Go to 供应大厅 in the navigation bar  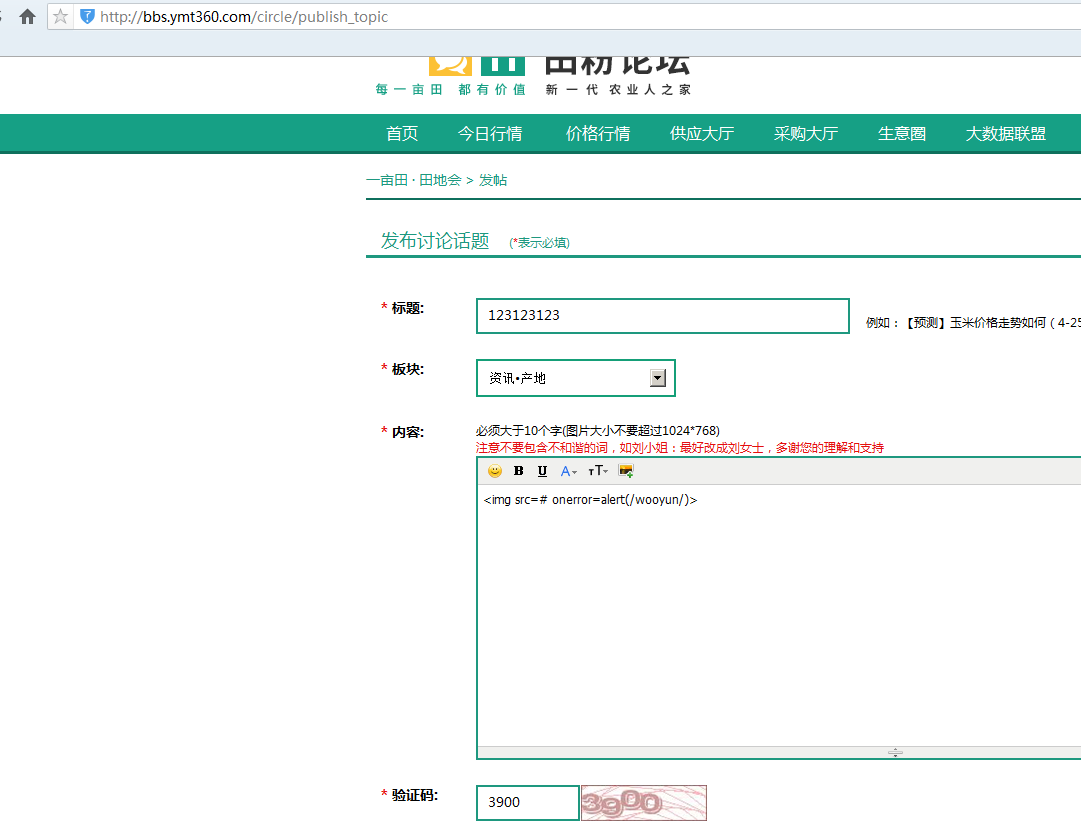point(702,134)
